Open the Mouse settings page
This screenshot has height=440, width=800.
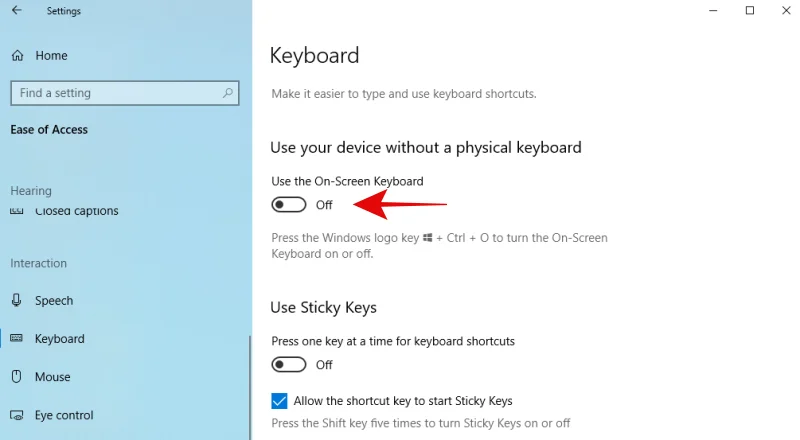tap(53, 377)
